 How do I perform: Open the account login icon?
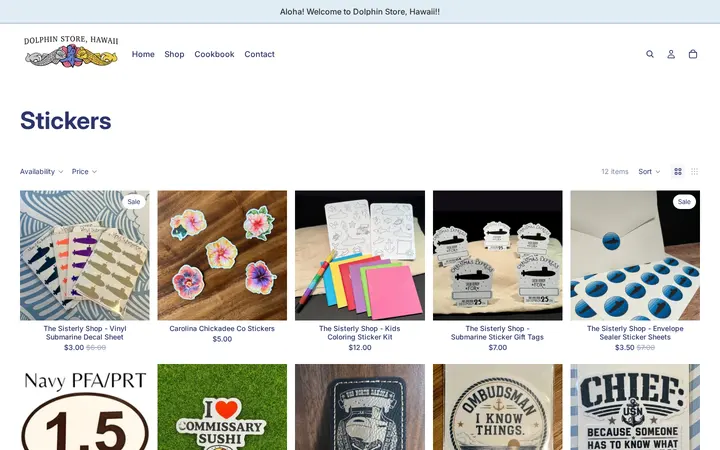[x=671, y=54]
